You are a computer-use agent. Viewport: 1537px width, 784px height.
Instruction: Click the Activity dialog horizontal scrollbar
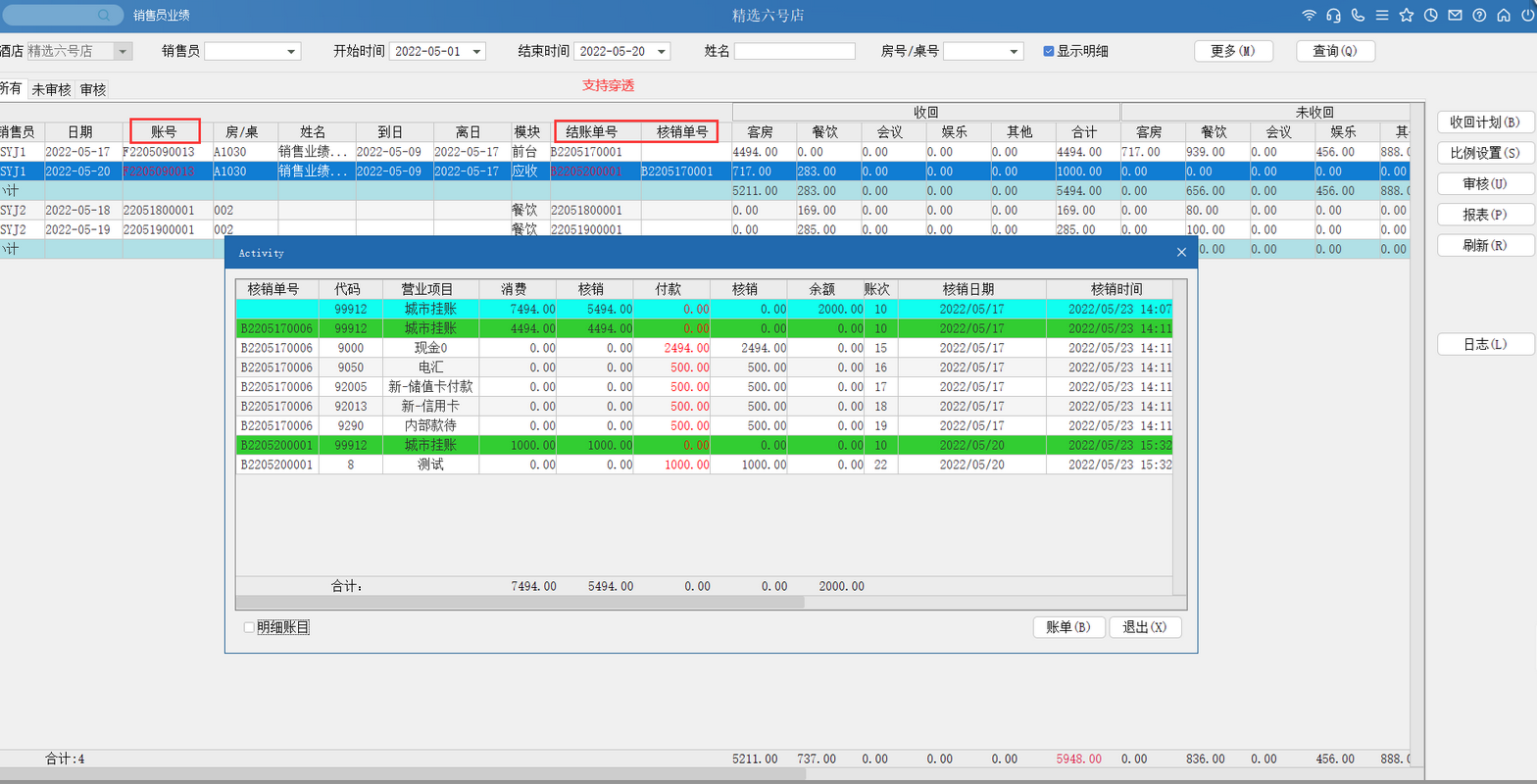(521, 602)
